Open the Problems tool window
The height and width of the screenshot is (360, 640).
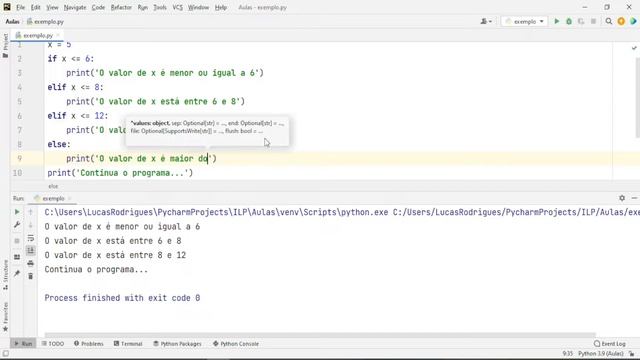89,344
